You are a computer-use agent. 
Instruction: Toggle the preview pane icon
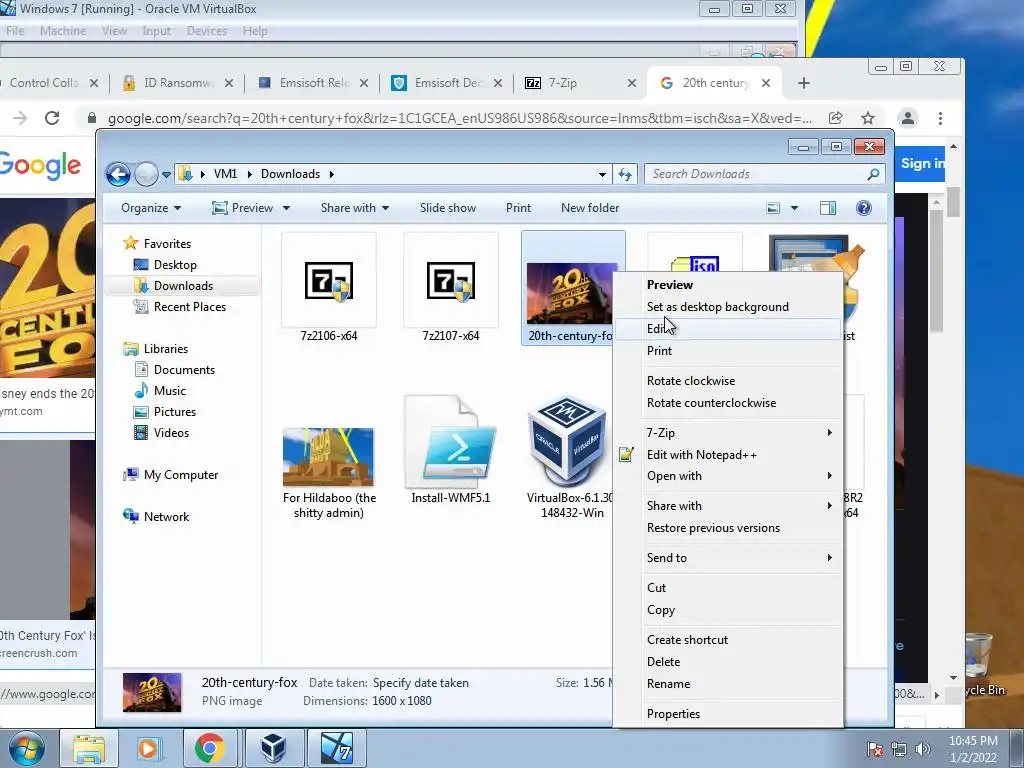827,208
